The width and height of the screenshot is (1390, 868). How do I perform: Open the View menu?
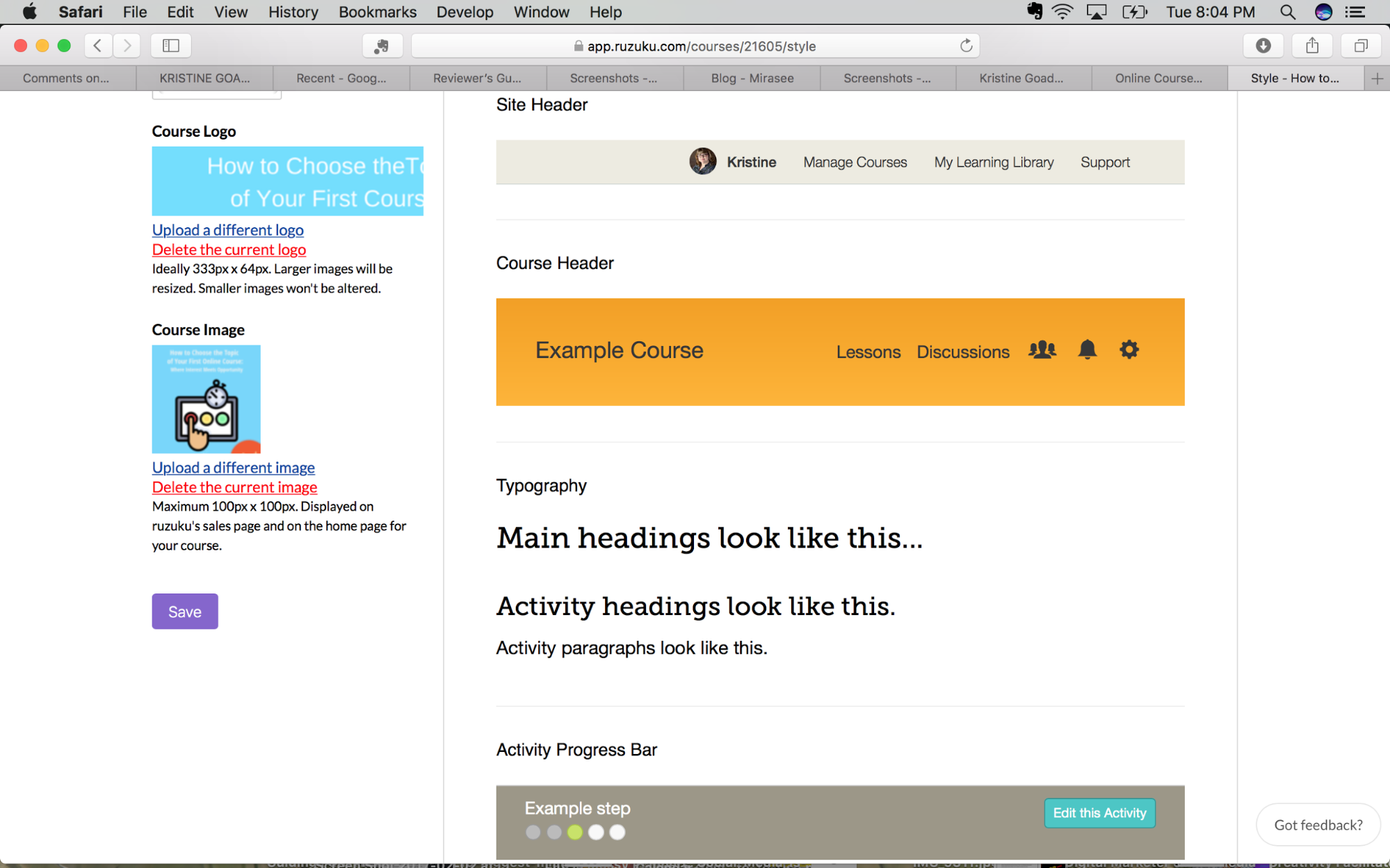click(231, 12)
